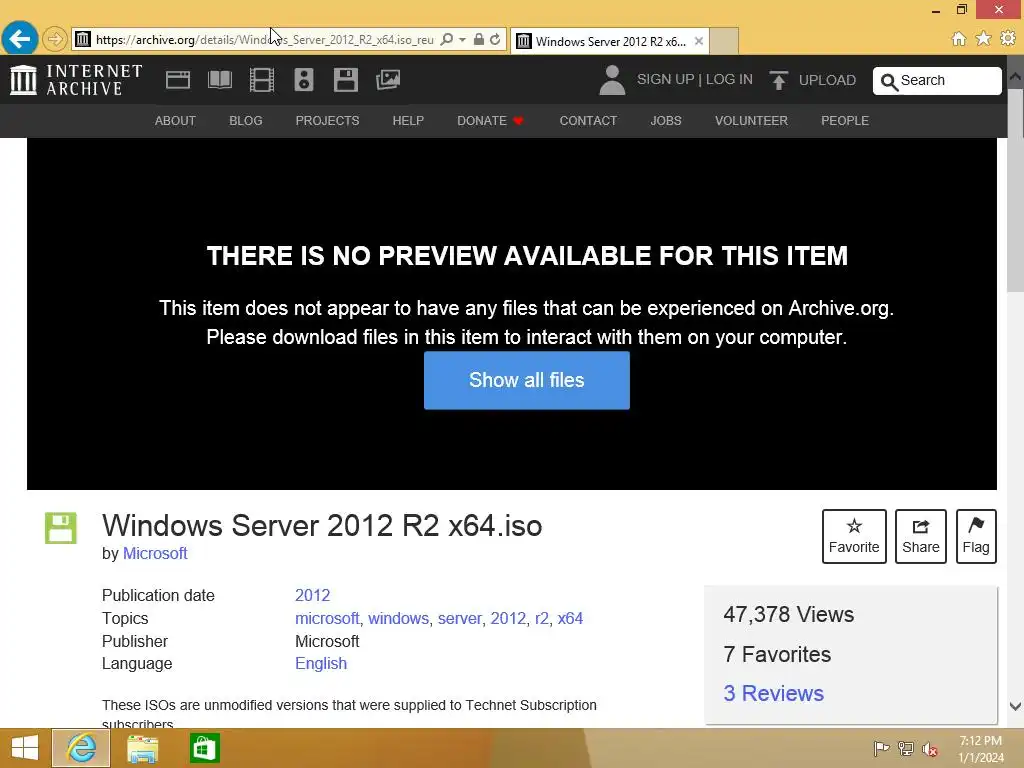Go back with the browser Back arrow
Image resolution: width=1024 pixels, height=768 pixels.
pyautogui.click(x=20, y=39)
